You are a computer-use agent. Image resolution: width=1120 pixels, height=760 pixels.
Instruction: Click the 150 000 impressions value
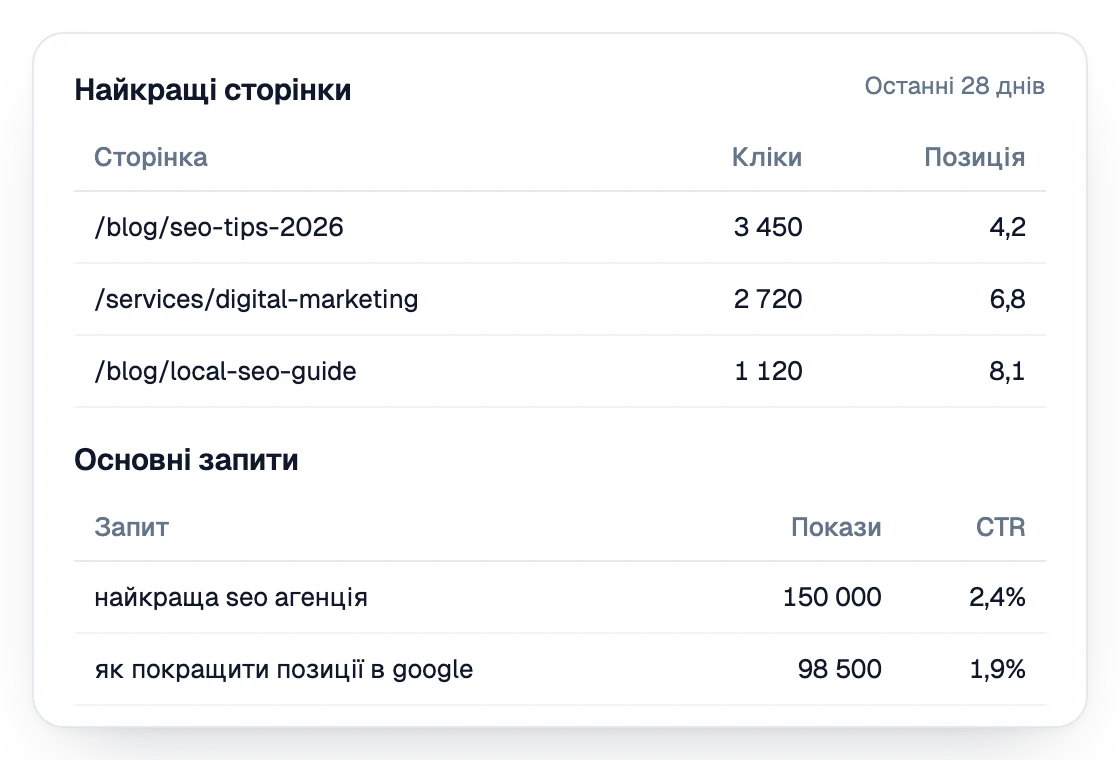click(832, 597)
